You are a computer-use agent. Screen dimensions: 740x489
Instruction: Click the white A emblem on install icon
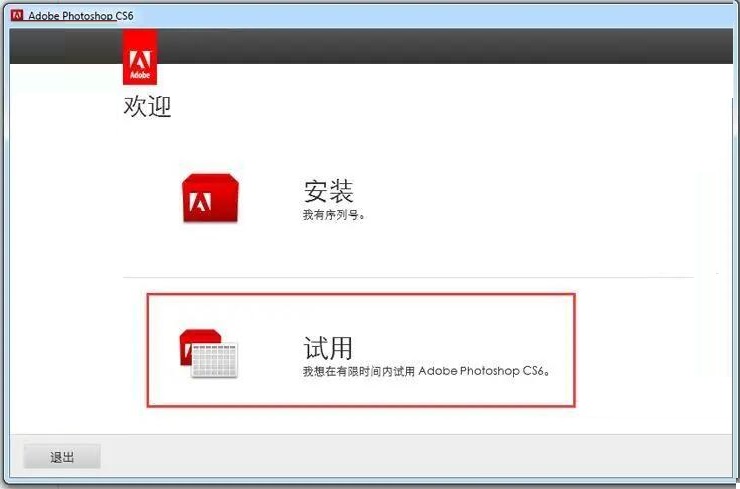tap(200, 204)
